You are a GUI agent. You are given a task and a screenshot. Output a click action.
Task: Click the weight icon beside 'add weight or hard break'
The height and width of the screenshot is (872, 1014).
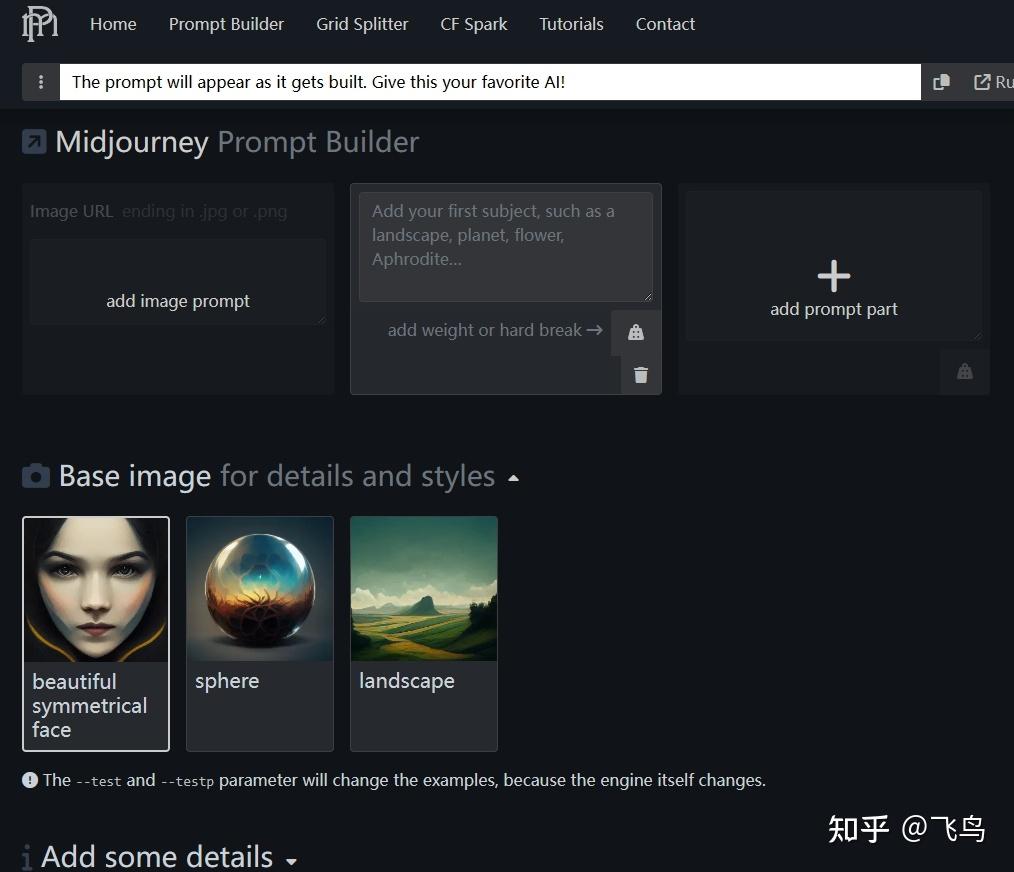[636, 332]
